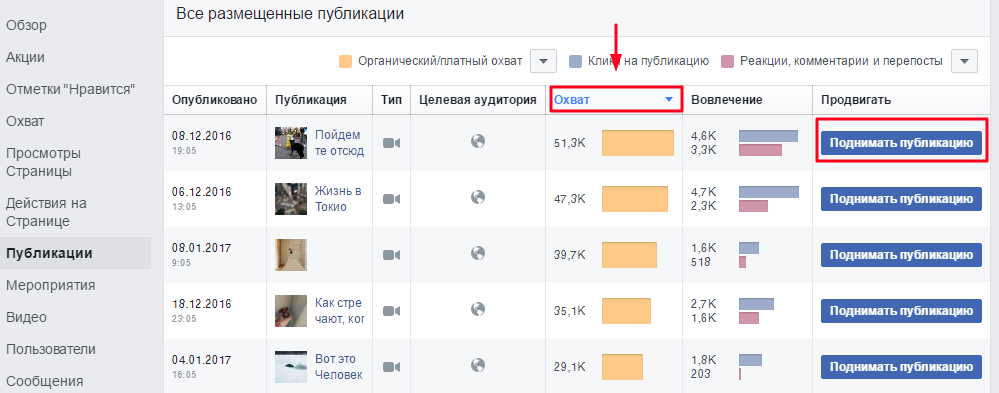Click video type icon for 18.12.2016 post

[x=391, y=310]
